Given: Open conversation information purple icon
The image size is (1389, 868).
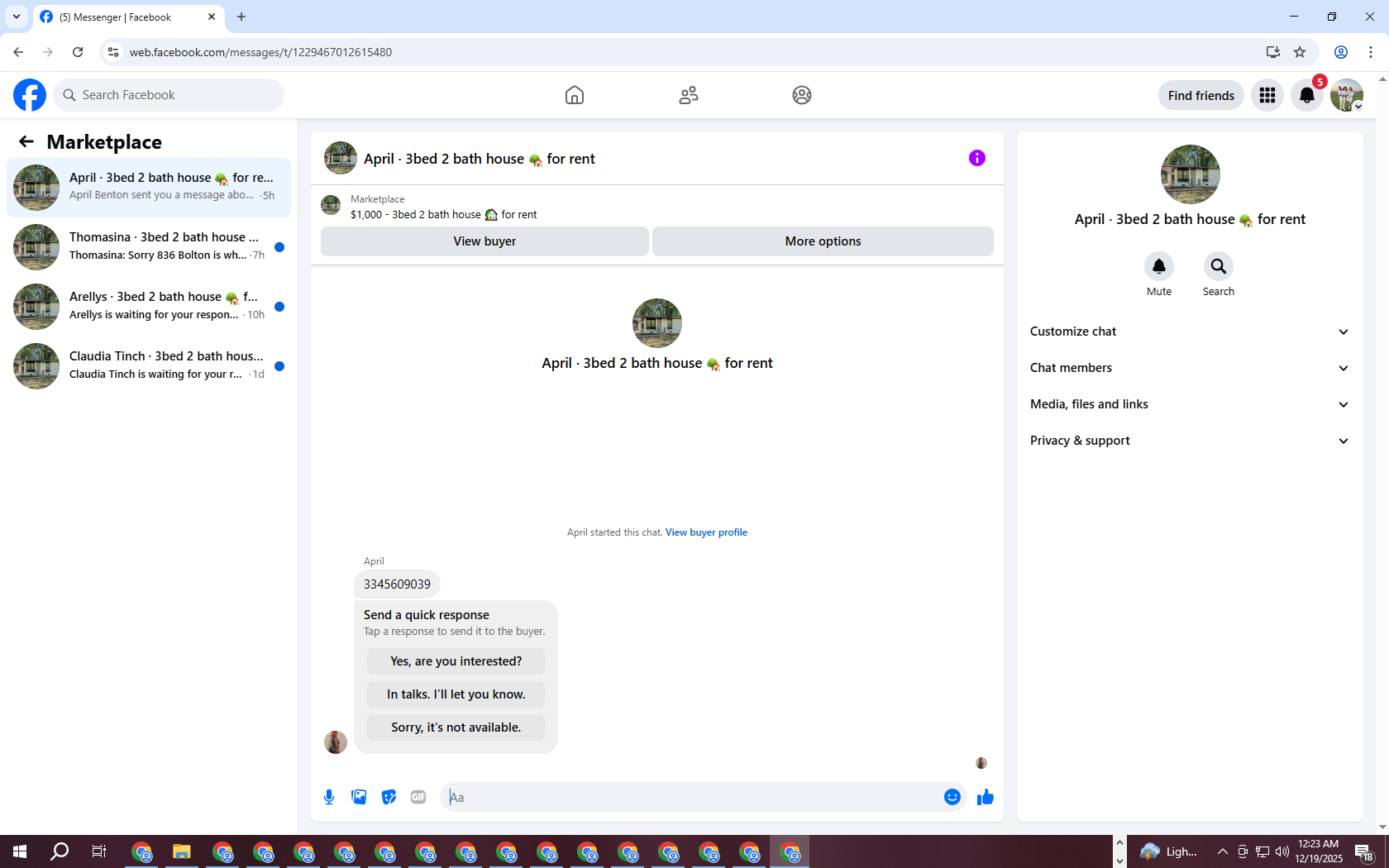Looking at the screenshot, I should tap(977, 158).
